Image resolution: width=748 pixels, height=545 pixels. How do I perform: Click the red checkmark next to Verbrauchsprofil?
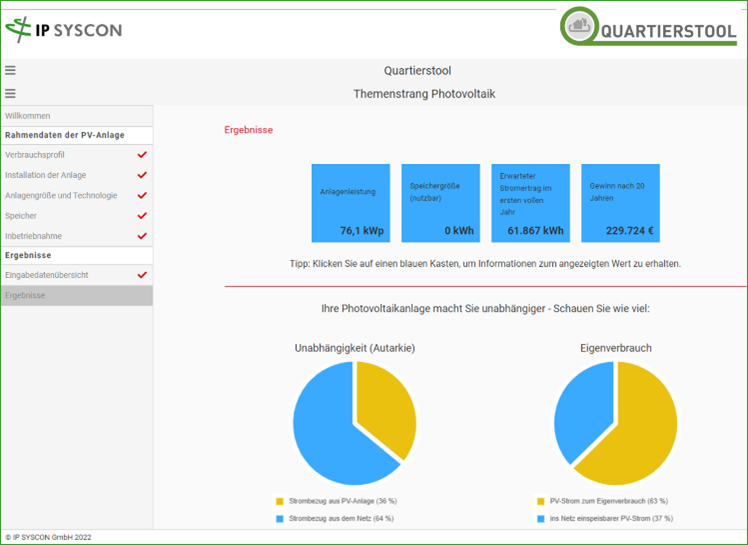[x=142, y=155]
